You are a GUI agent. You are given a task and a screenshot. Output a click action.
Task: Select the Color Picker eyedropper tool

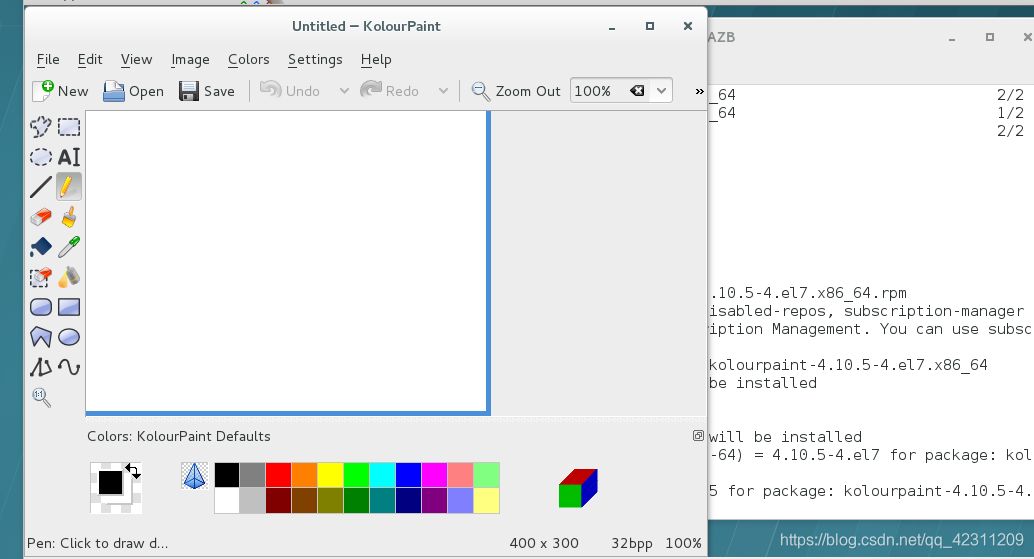69,247
